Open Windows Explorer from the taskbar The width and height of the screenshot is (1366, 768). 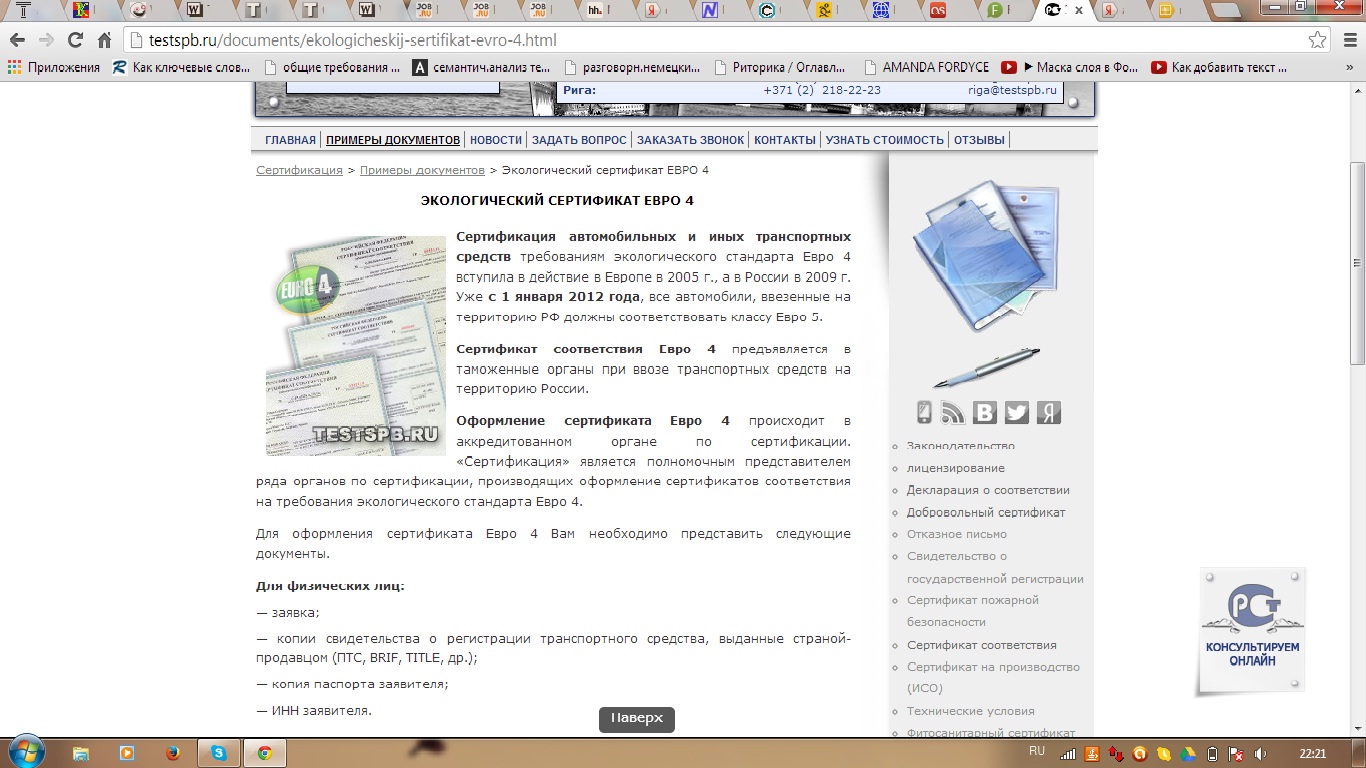[x=81, y=753]
